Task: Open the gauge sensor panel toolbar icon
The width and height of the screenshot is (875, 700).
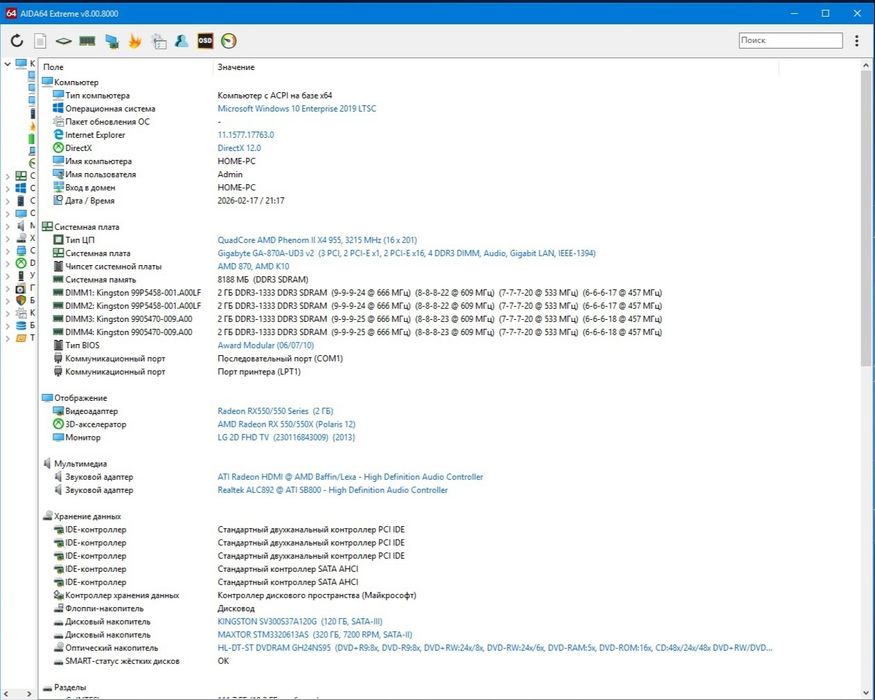Action: coord(229,41)
